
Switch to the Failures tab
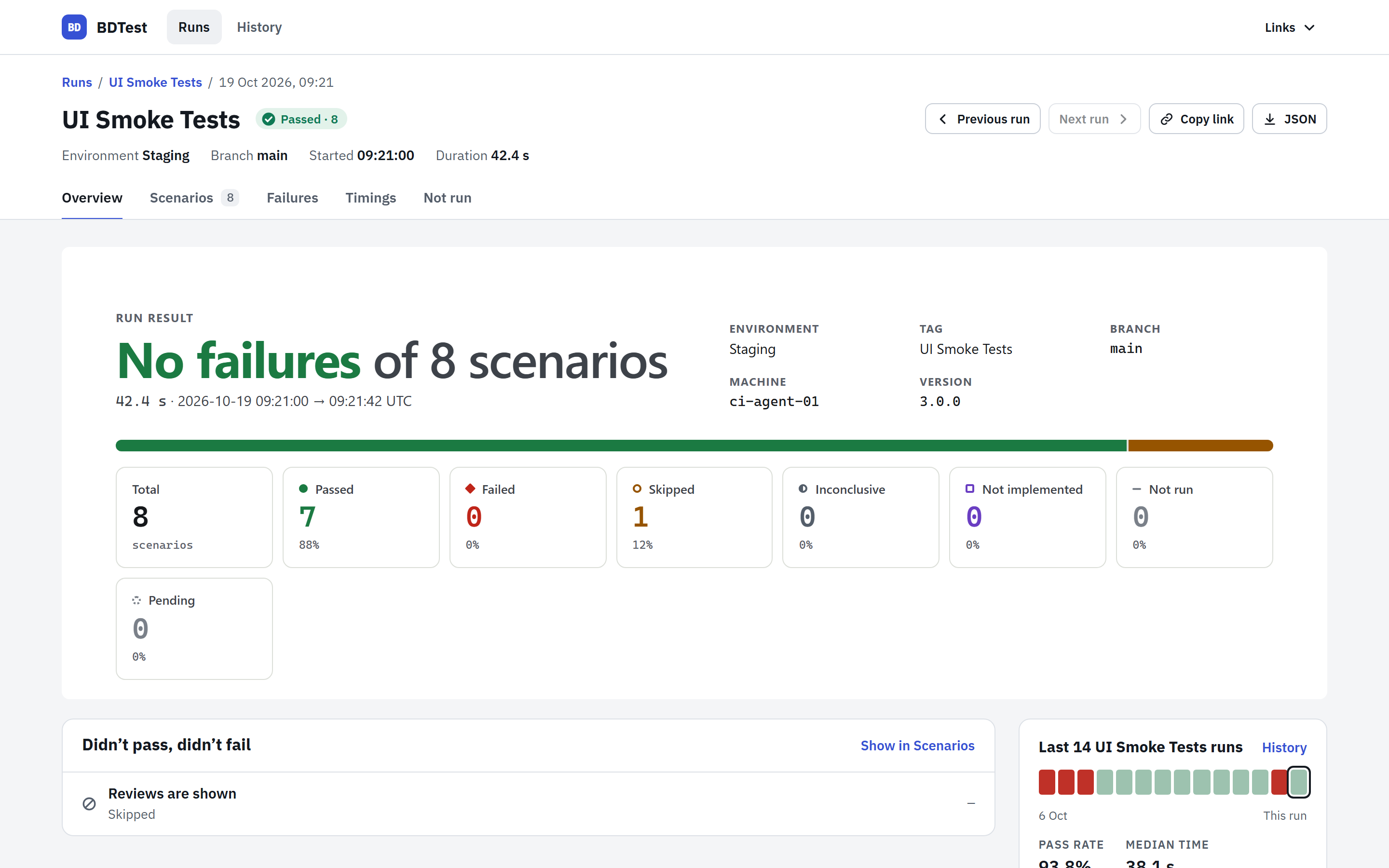coord(292,198)
